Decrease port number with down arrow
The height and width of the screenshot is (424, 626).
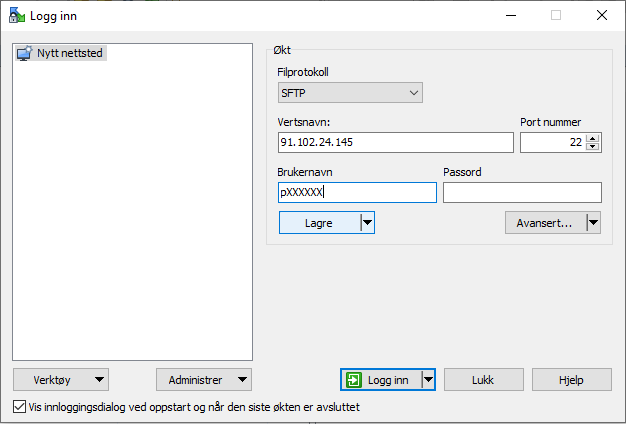[x=593, y=147]
